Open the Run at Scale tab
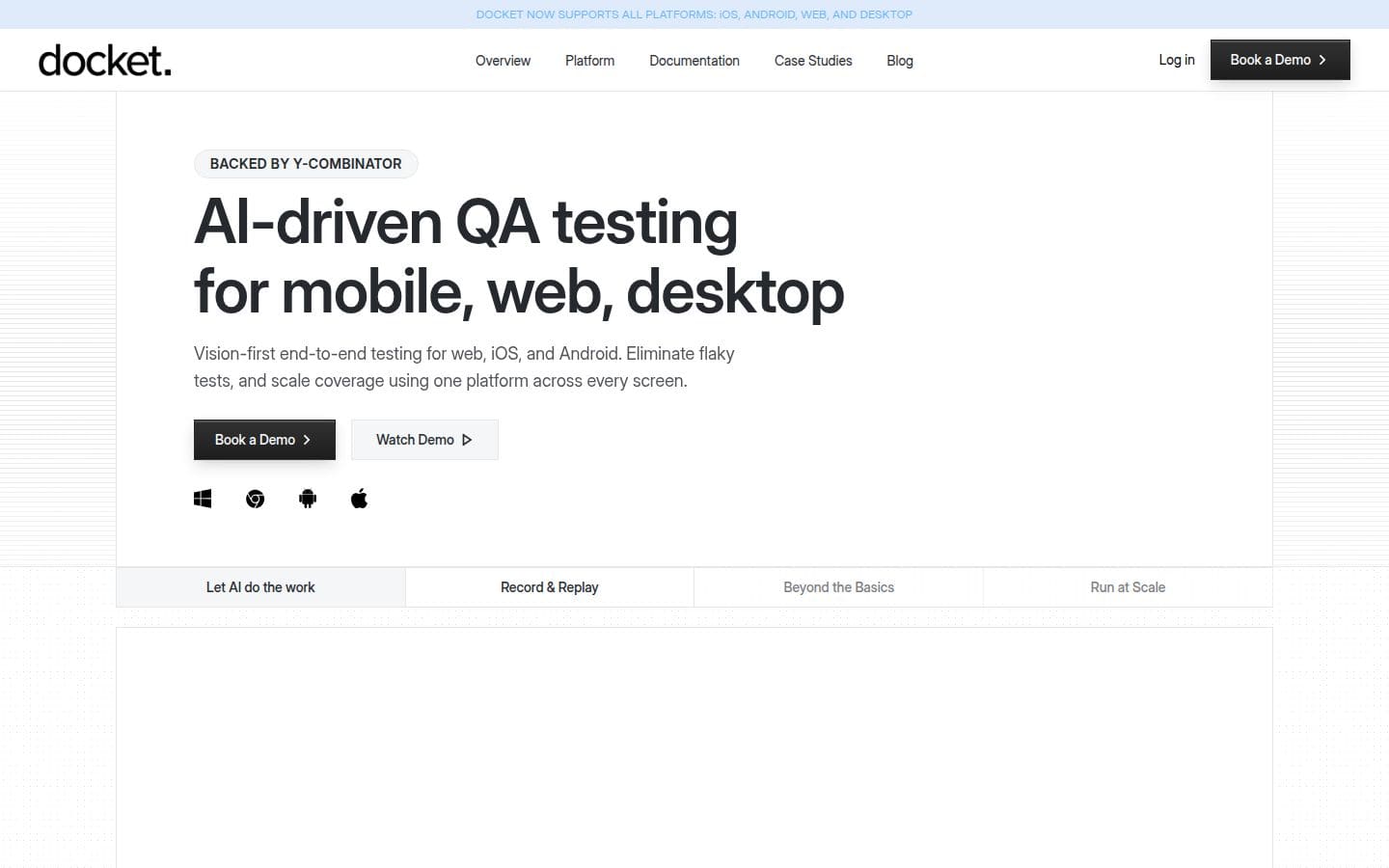This screenshot has width=1389, height=868. pyautogui.click(x=1128, y=587)
